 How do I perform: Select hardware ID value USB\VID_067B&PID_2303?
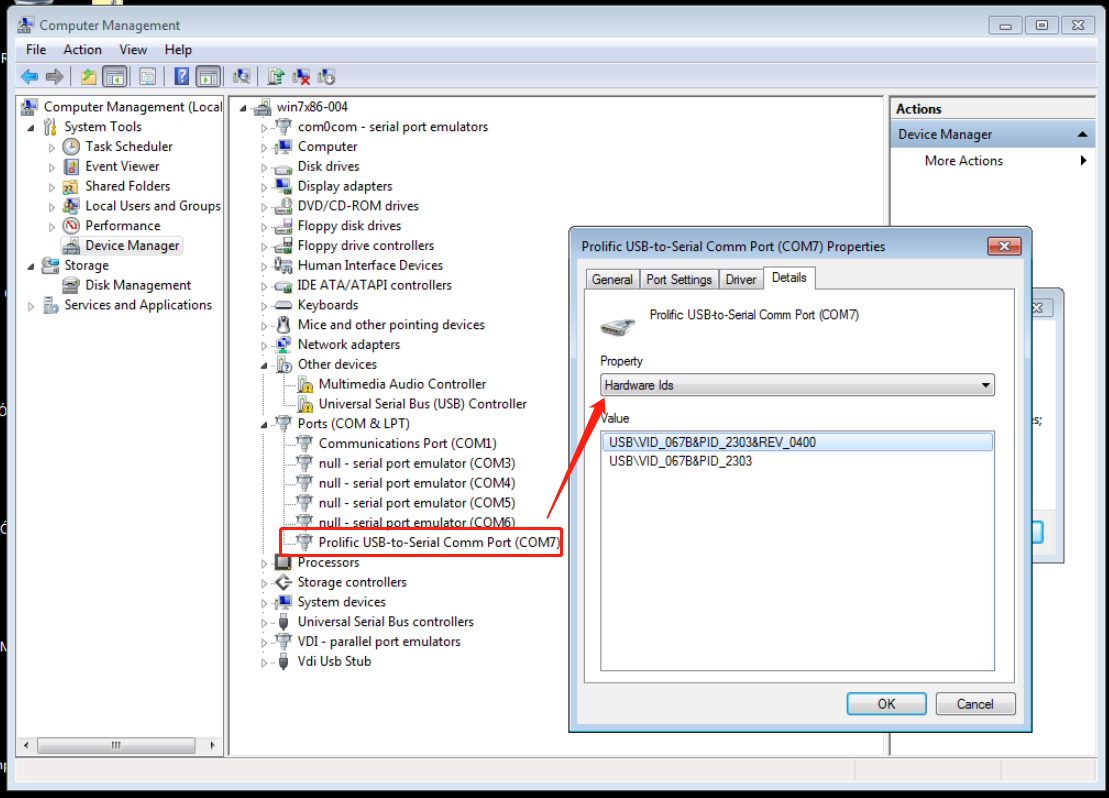(x=680, y=461)
